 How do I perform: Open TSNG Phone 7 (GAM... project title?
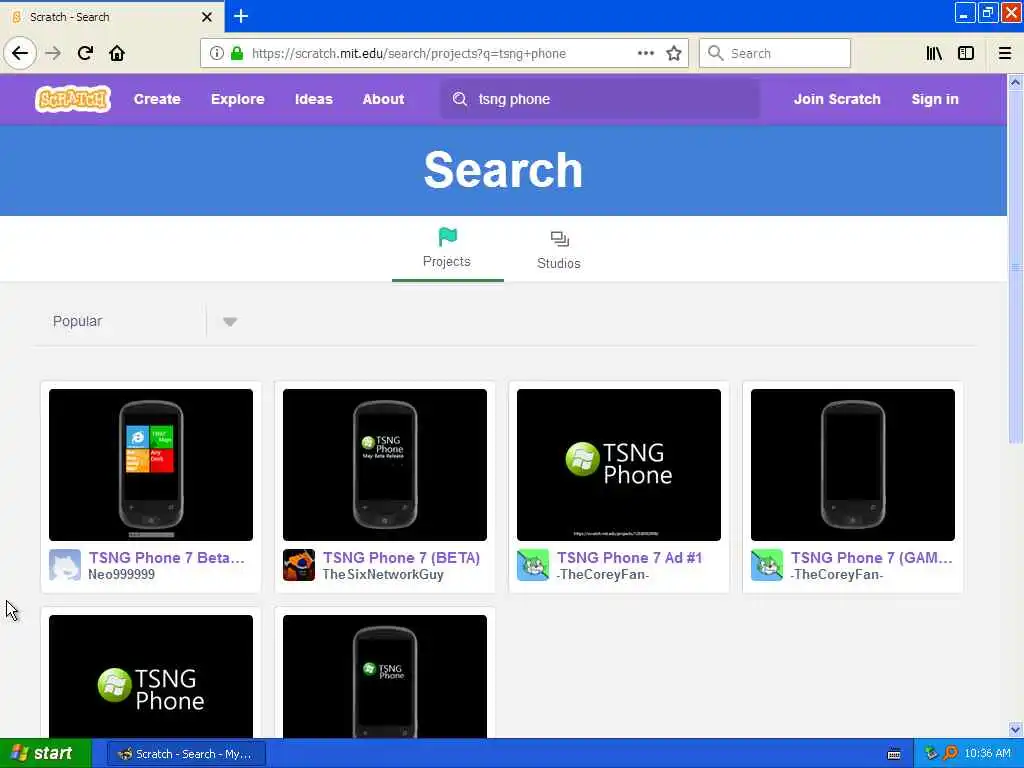(872, 558)
